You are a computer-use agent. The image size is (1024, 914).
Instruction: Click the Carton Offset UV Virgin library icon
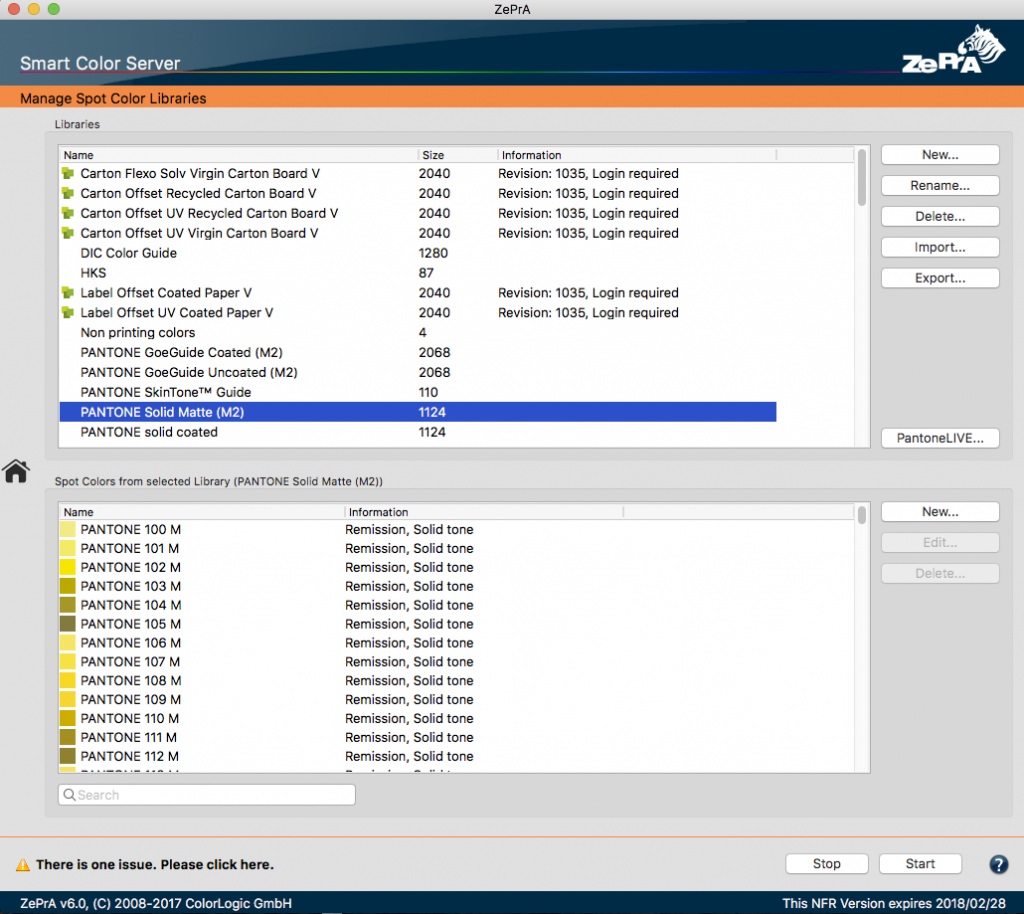(x=67, y=233)
